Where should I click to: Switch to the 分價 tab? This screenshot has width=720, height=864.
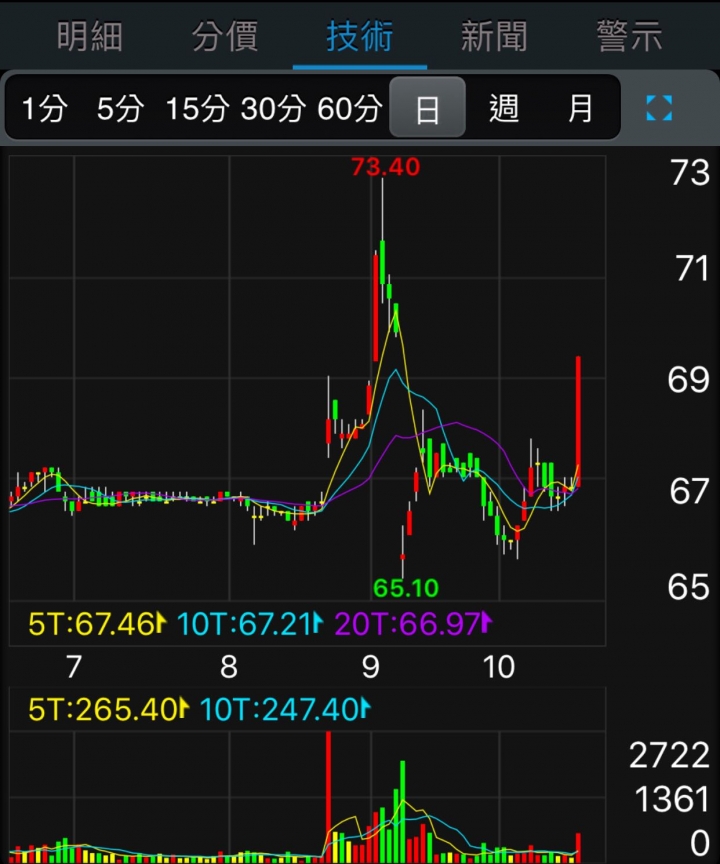(x=225, y=37)
